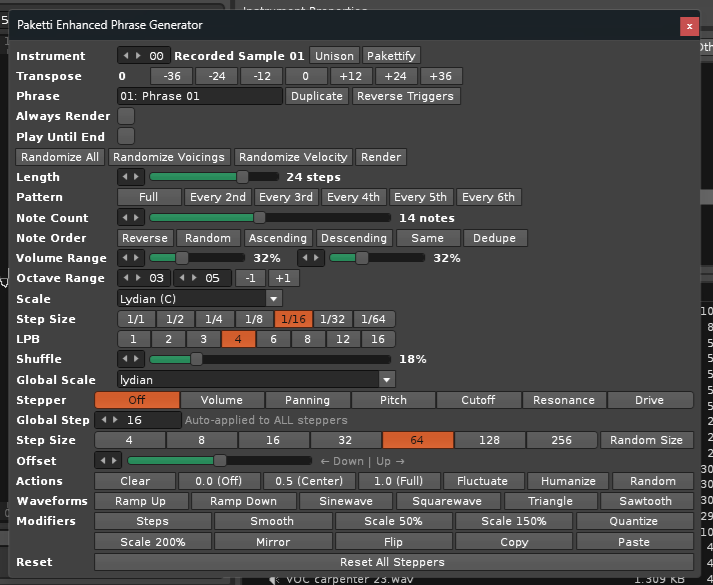Click the Offset decrement arrow
The height and width of the screenshot is (585, 713).
[x=103, y=460]
